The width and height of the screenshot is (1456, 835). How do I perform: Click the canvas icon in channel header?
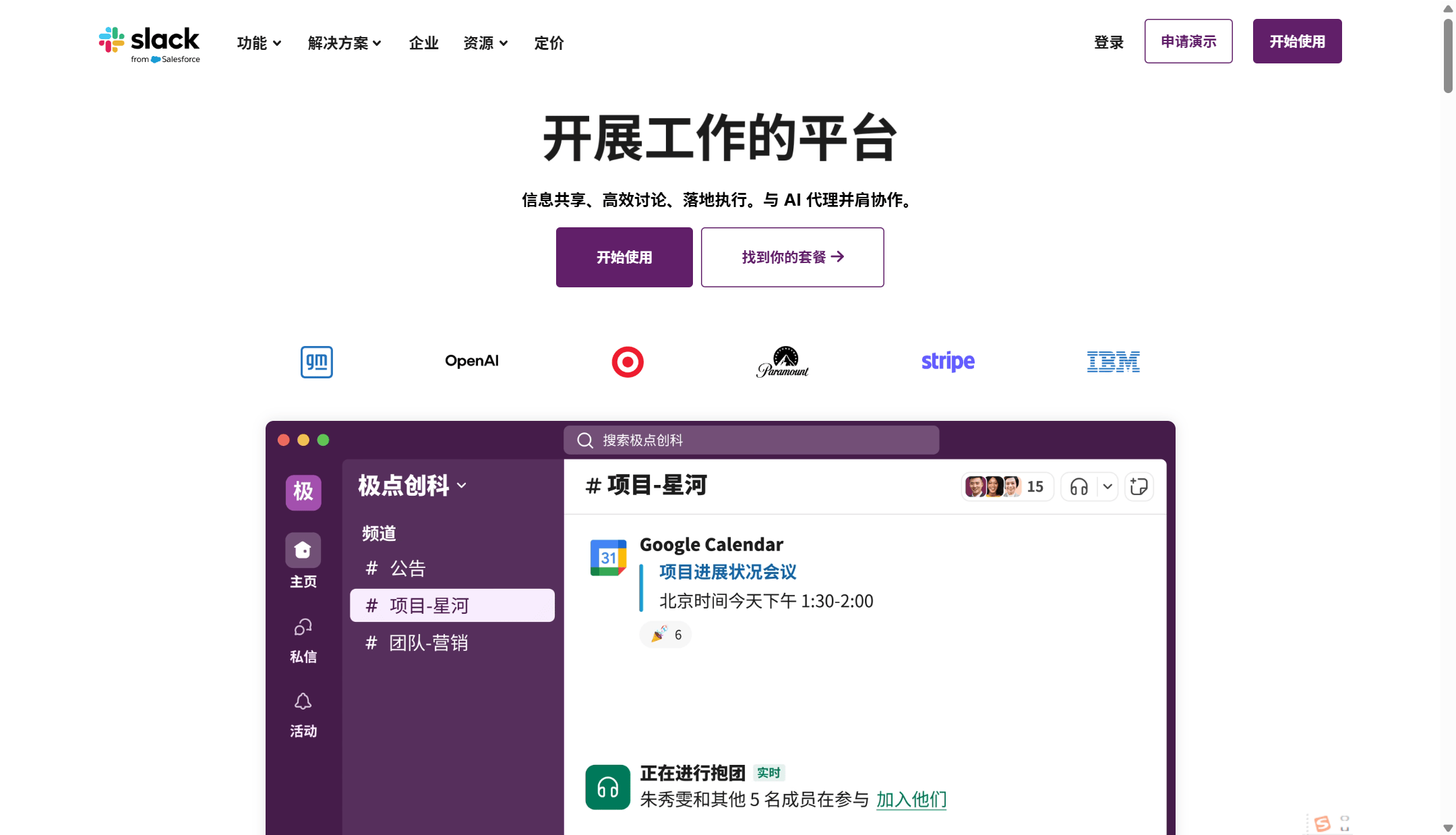pyautogui.click(x=1139, y=486)
